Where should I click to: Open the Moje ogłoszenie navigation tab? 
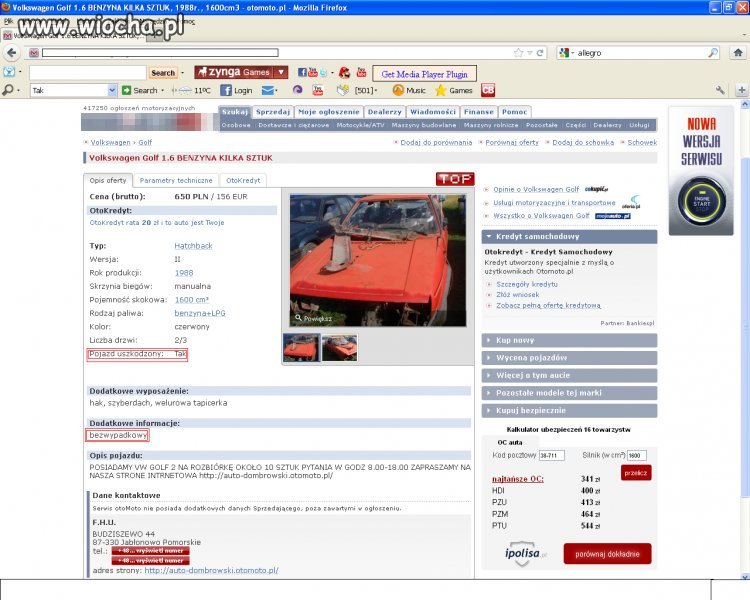(329, 111)
